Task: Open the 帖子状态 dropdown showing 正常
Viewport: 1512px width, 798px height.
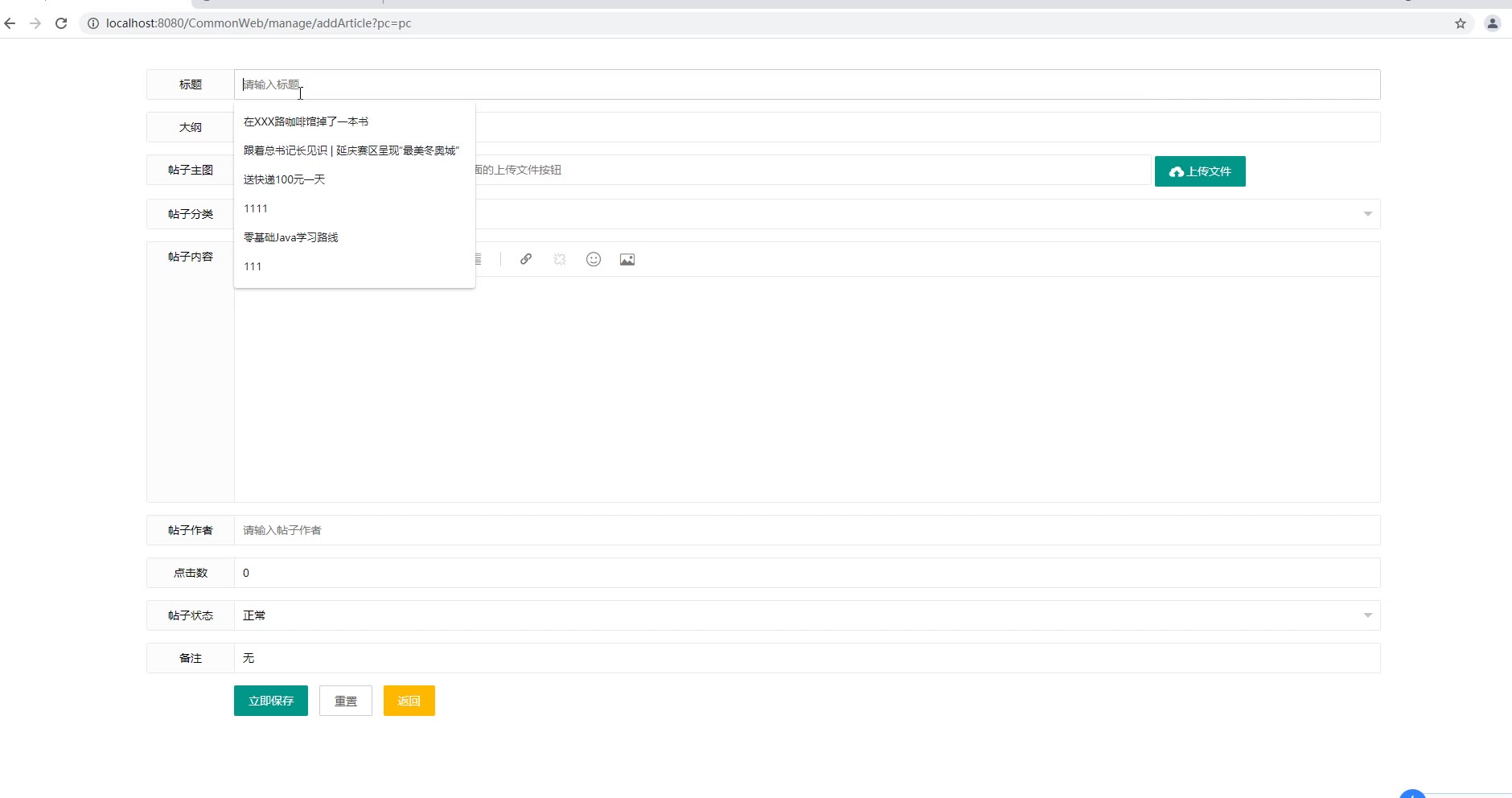Action: (807, 615)
